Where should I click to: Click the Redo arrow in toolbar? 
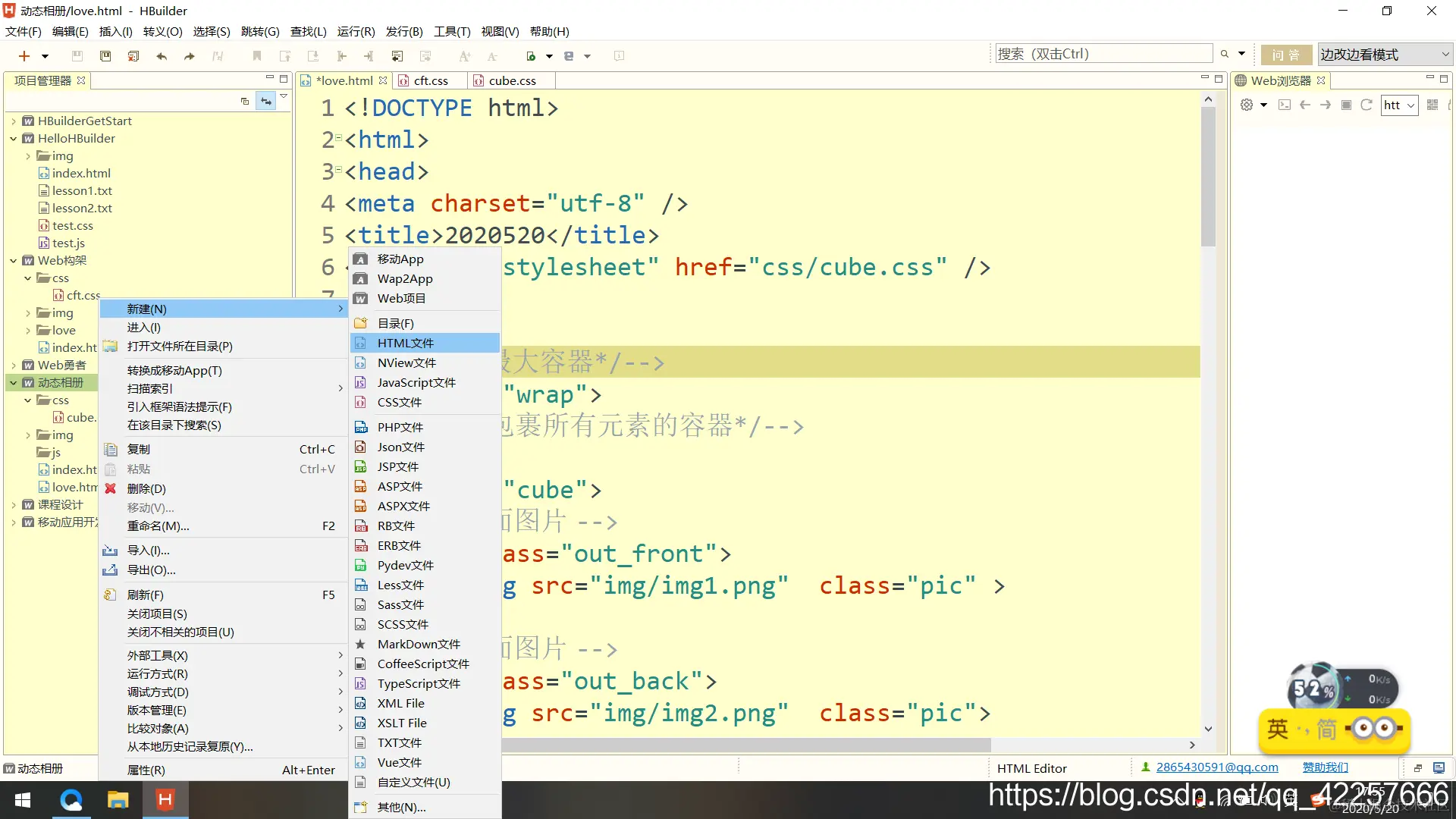(190, 55)
